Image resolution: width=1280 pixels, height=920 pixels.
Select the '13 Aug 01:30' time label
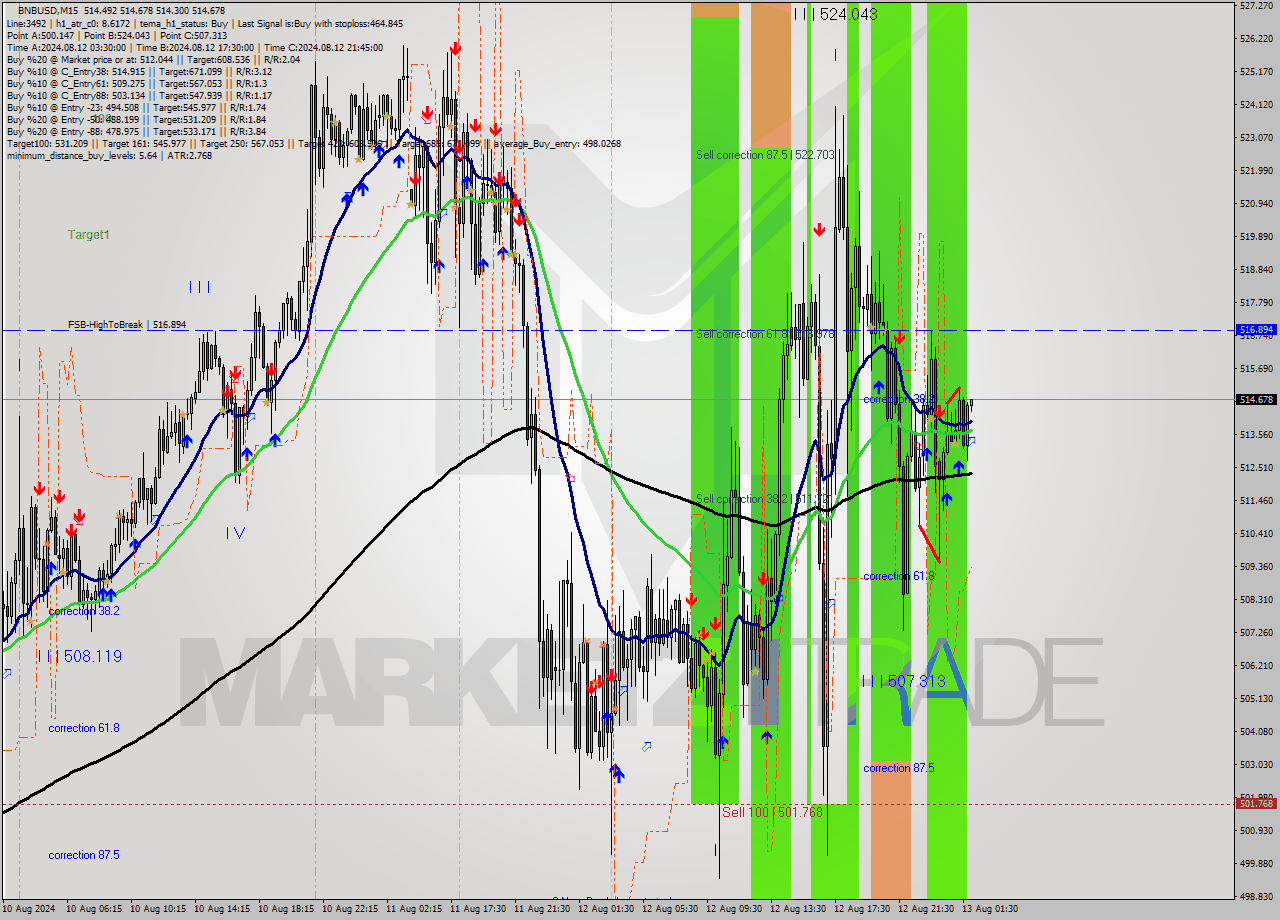pyautogui.click(x=990, y=909)
